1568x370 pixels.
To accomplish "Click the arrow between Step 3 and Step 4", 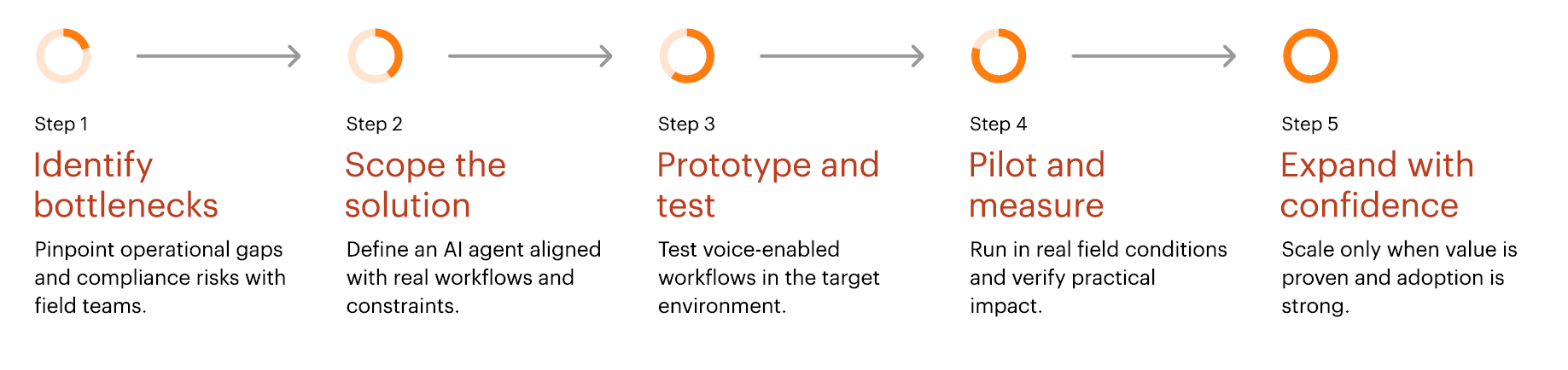I will [x=842, y=56].
